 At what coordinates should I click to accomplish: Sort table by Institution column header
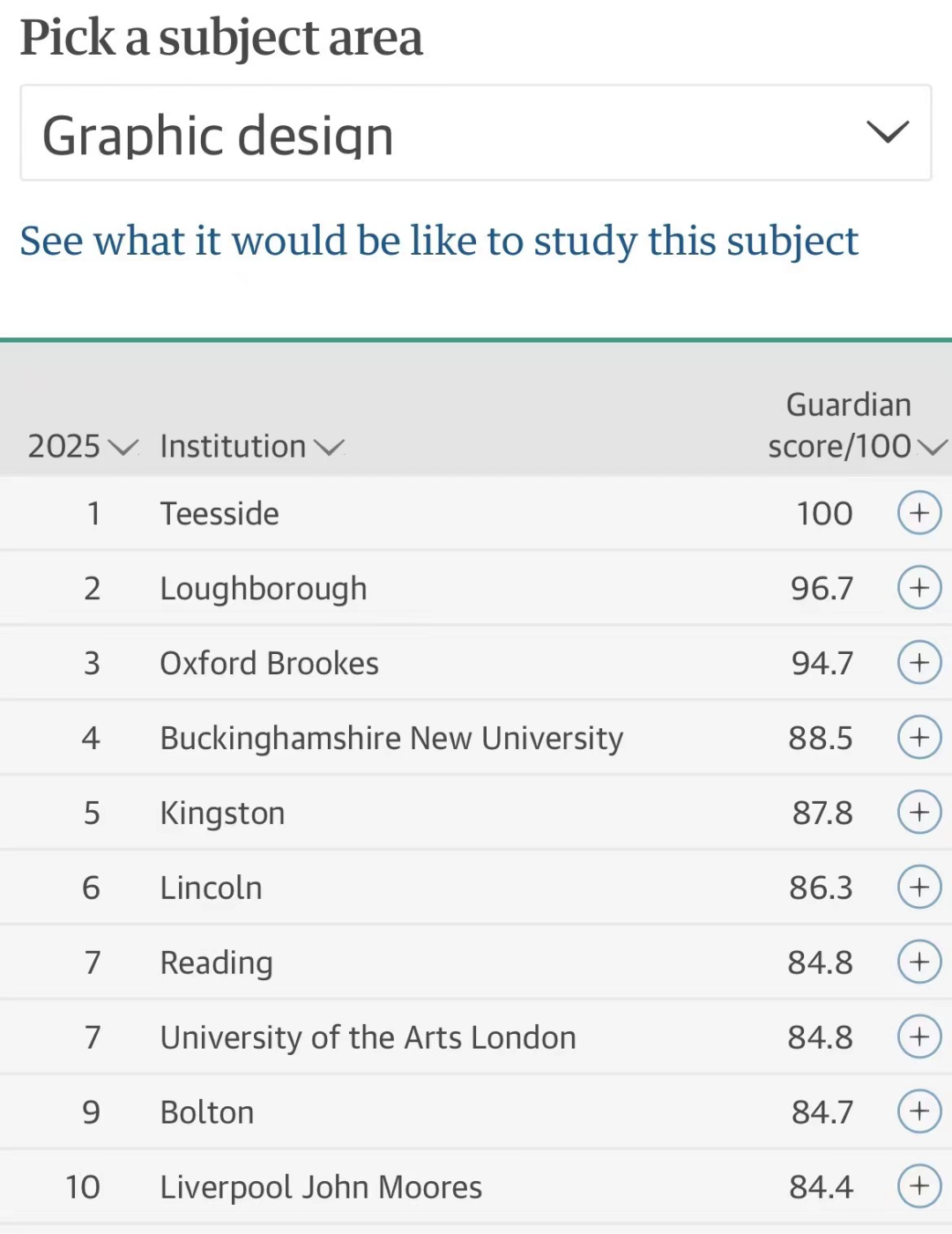click(251, 447)
